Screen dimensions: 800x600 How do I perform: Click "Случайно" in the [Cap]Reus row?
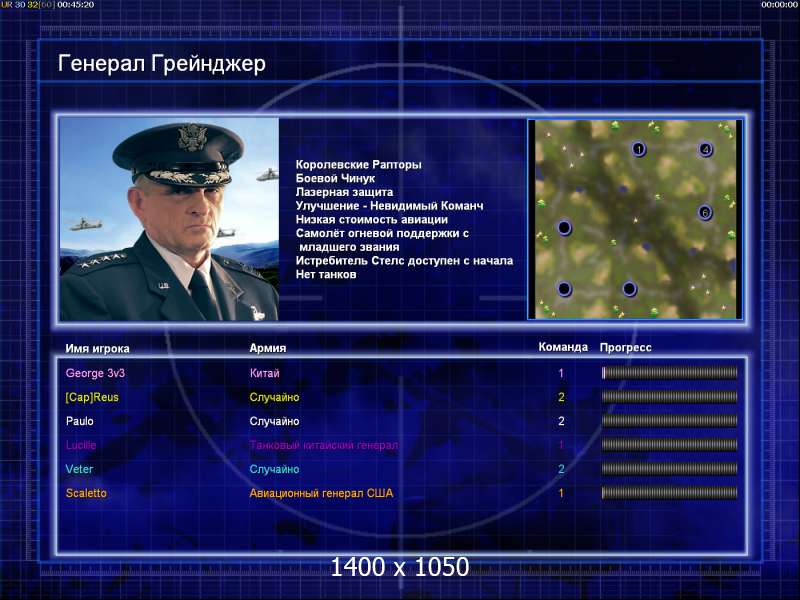274,397
